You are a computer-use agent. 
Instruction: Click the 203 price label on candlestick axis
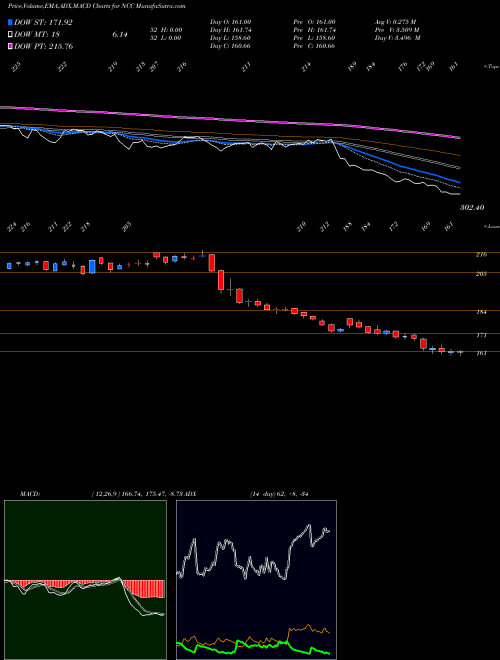(x=481, y=274)
